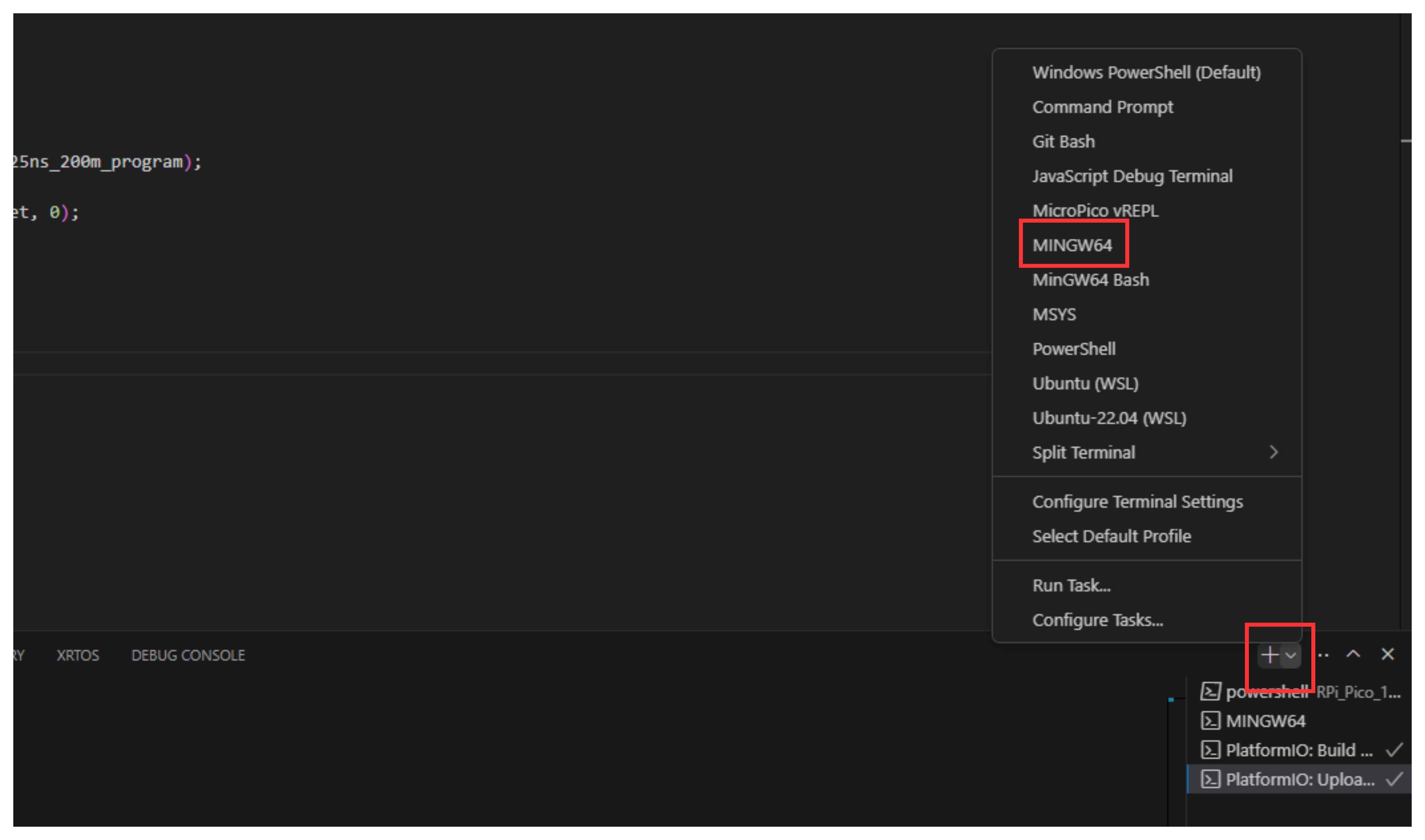Image resolution: width=1425 pixels, height=840 pixels.
Task: Switch to the DEBUG CONSOLE tab
Action: click(188, 656)
